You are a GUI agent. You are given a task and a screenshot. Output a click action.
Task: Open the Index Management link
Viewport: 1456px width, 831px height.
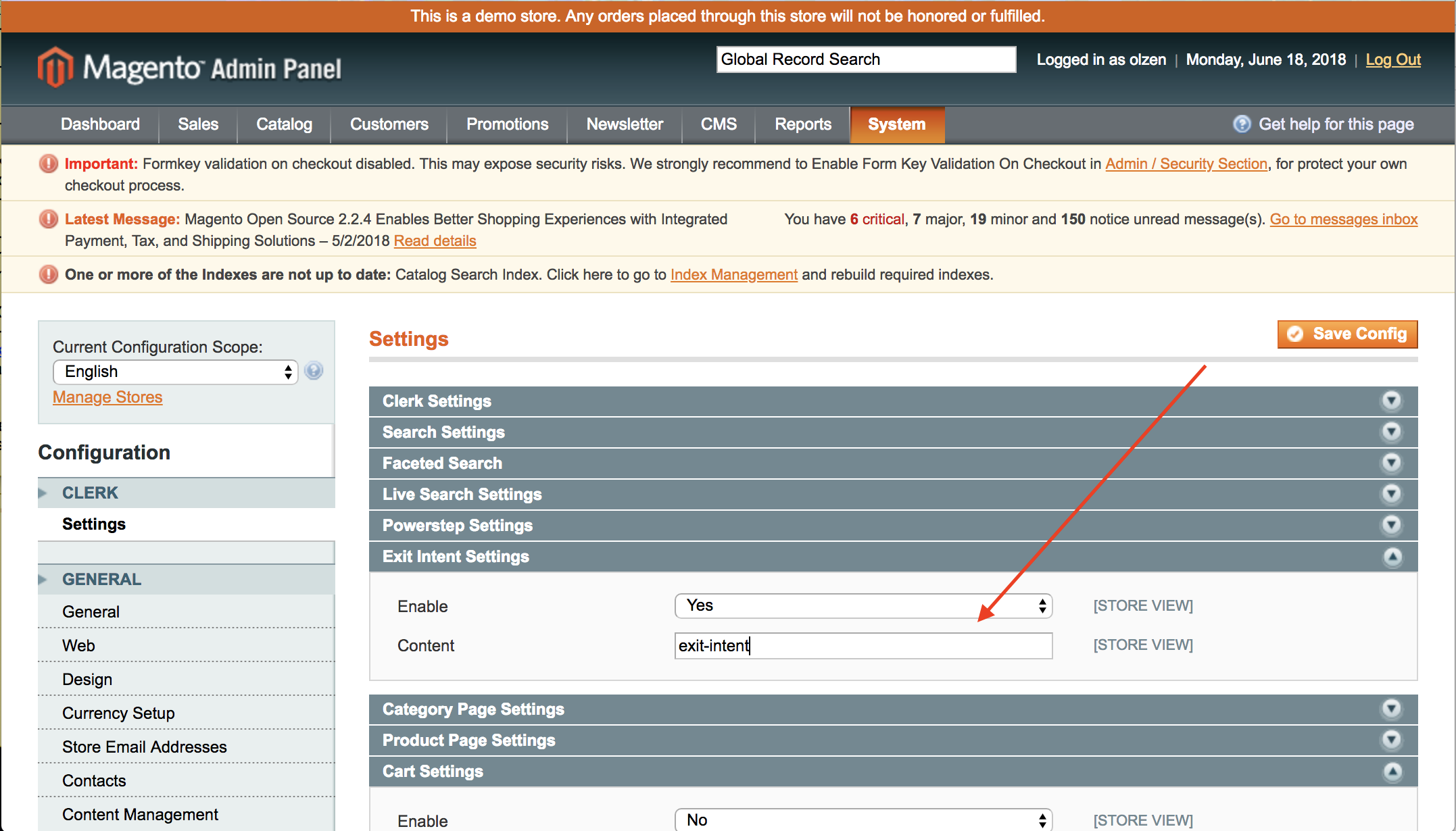(733, 275)
